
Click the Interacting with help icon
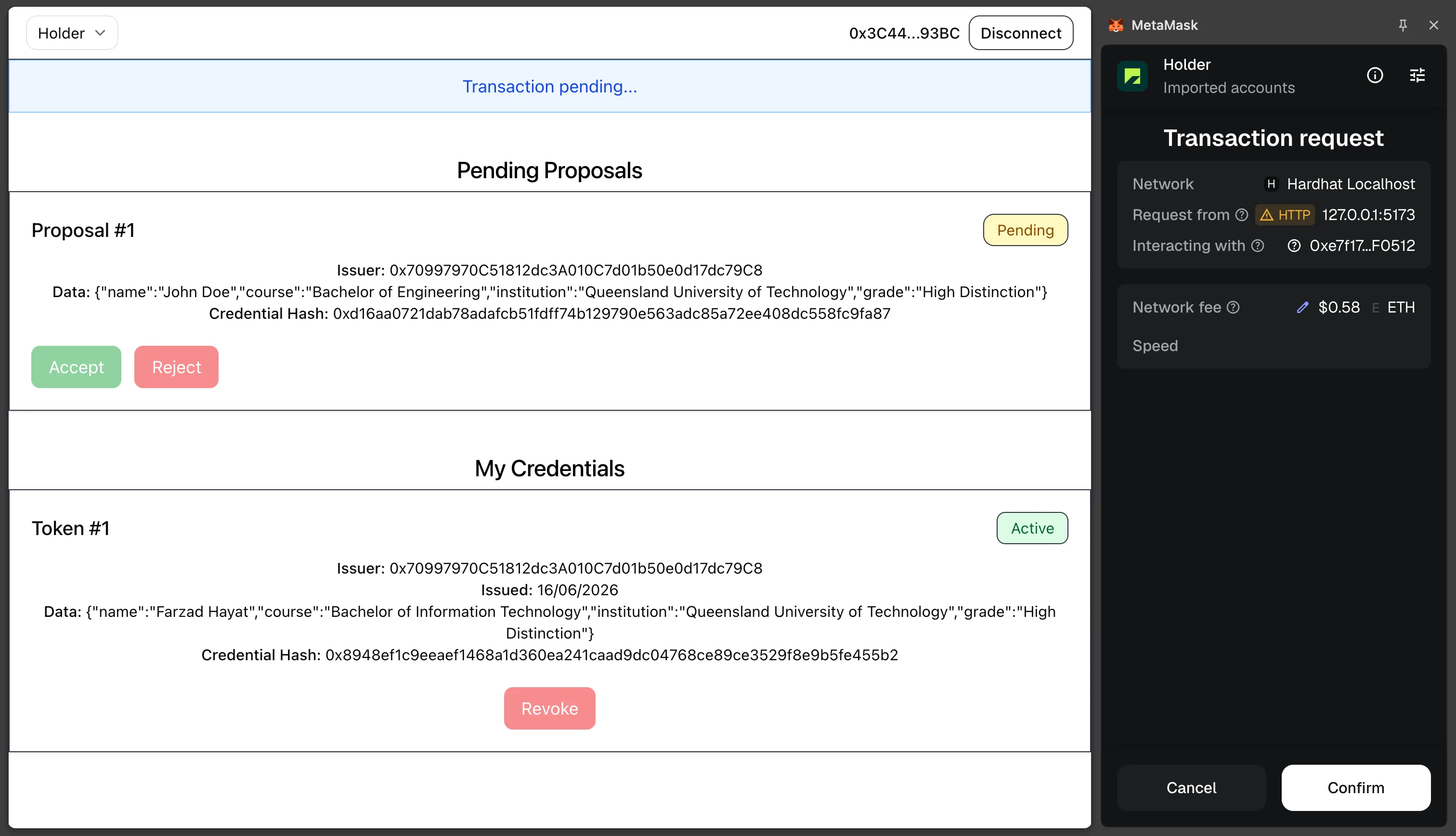click(1258, 246)
